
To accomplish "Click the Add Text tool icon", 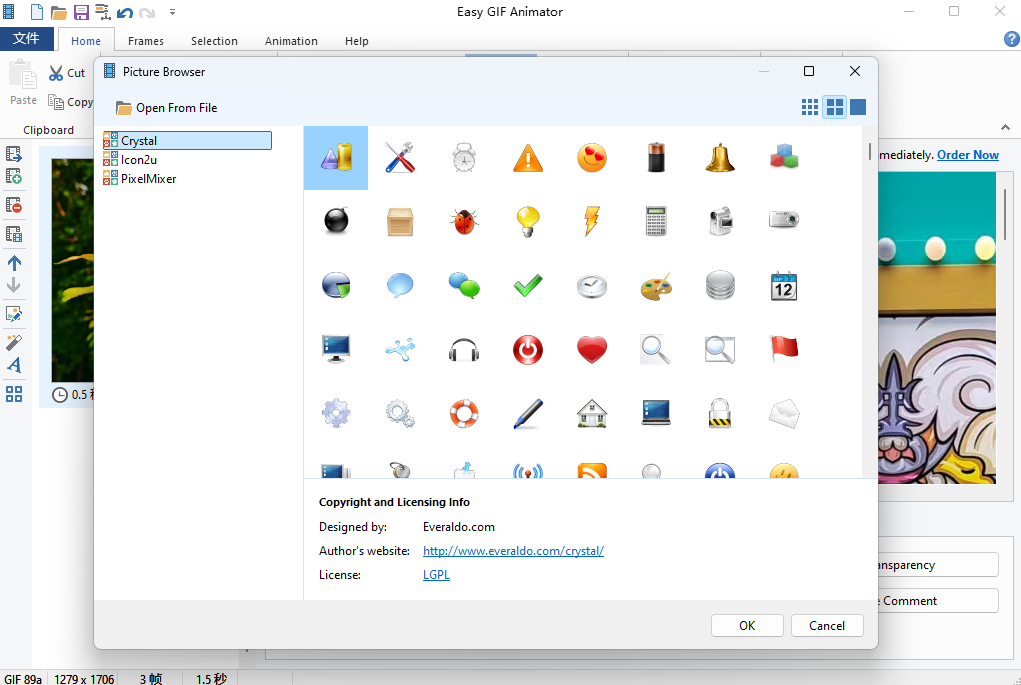I will point(14,365).
